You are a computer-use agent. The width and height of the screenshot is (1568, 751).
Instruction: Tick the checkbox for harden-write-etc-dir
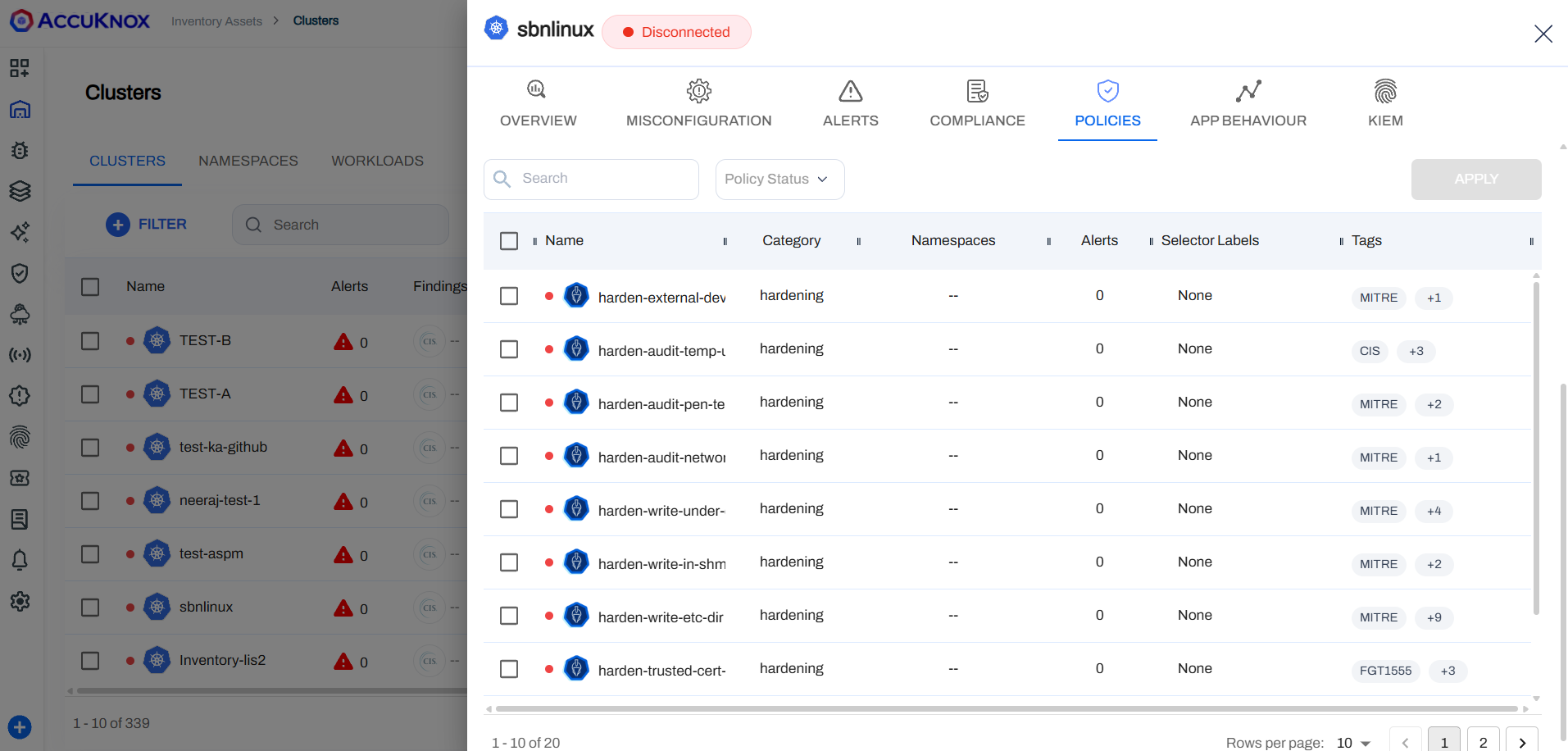click(x=509, y=616)
